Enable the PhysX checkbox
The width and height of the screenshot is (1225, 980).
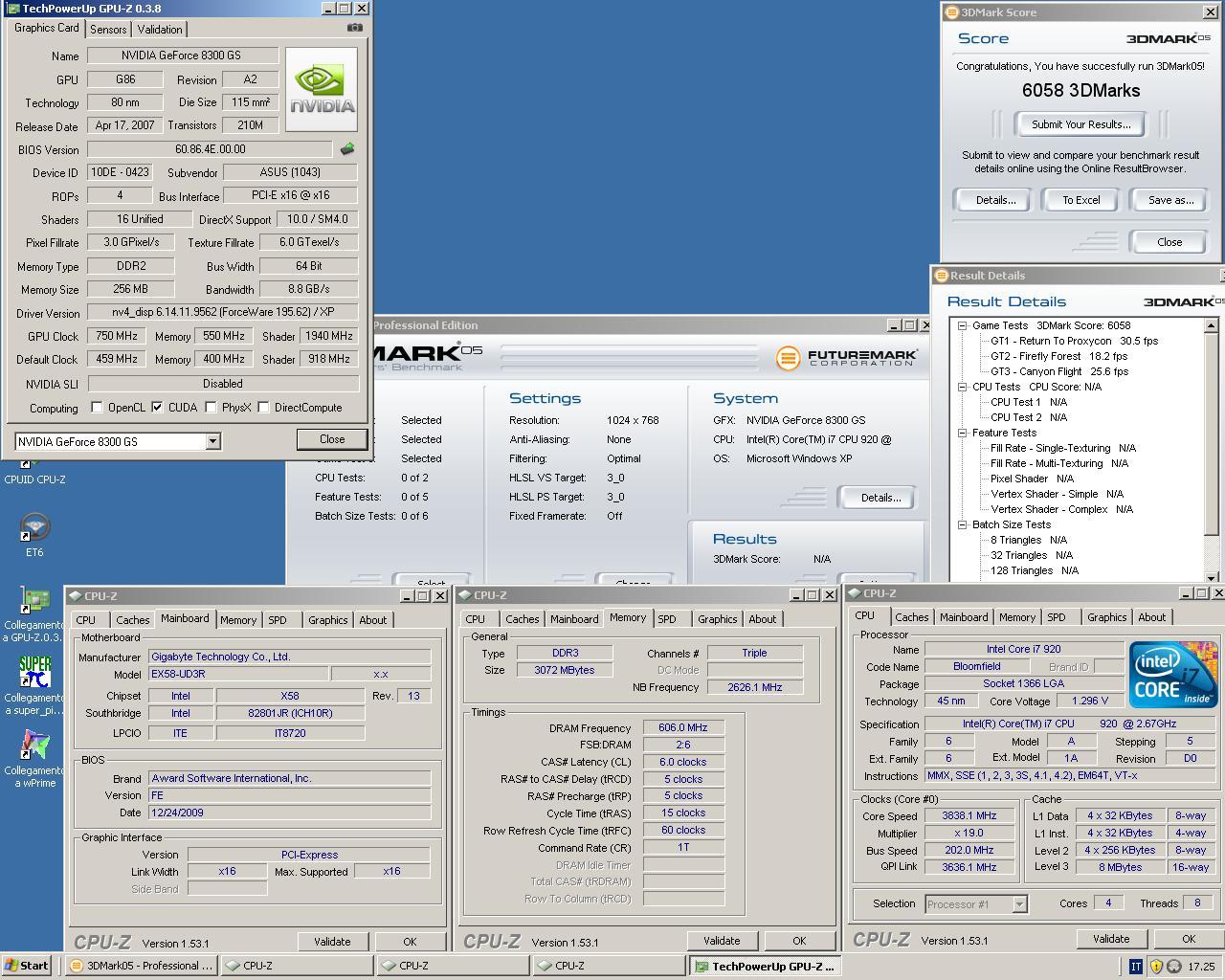click(211, 408)
